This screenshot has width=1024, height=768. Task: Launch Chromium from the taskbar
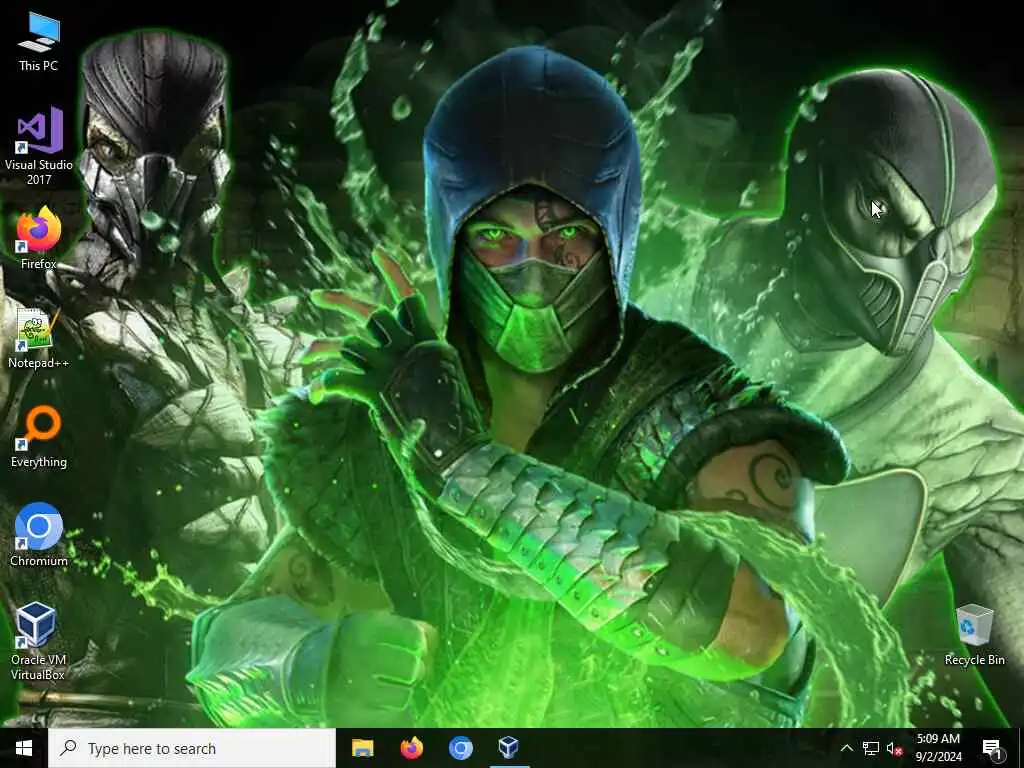pos(460,748)
